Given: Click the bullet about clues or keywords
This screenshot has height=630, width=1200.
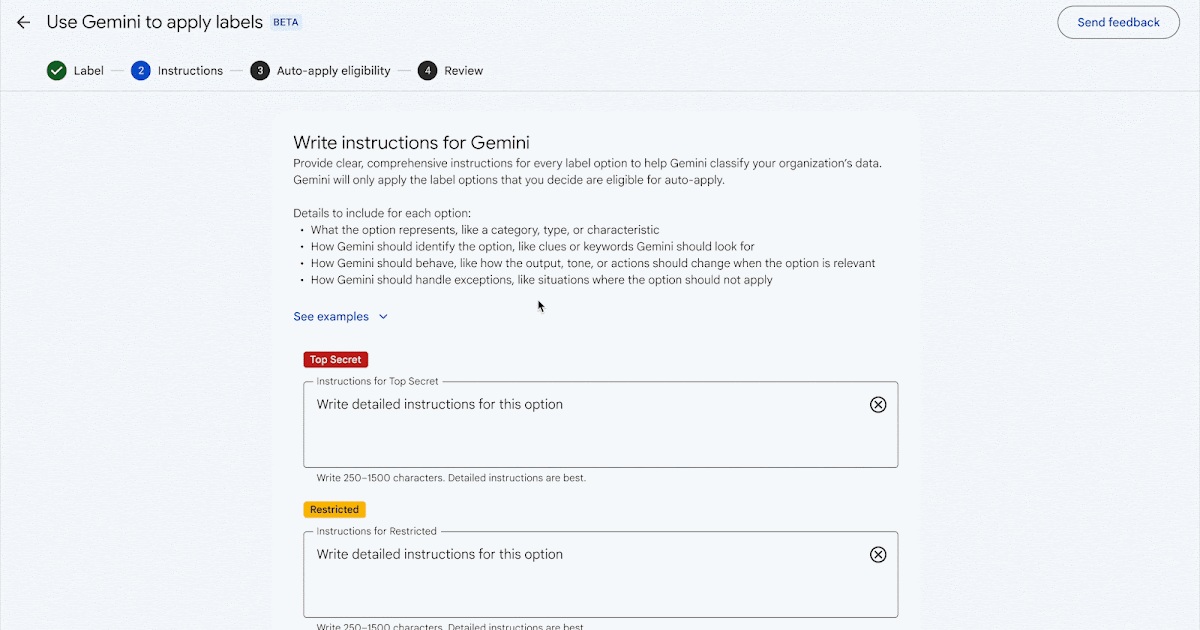Looking at the screenshot, I should click(532, 247).
